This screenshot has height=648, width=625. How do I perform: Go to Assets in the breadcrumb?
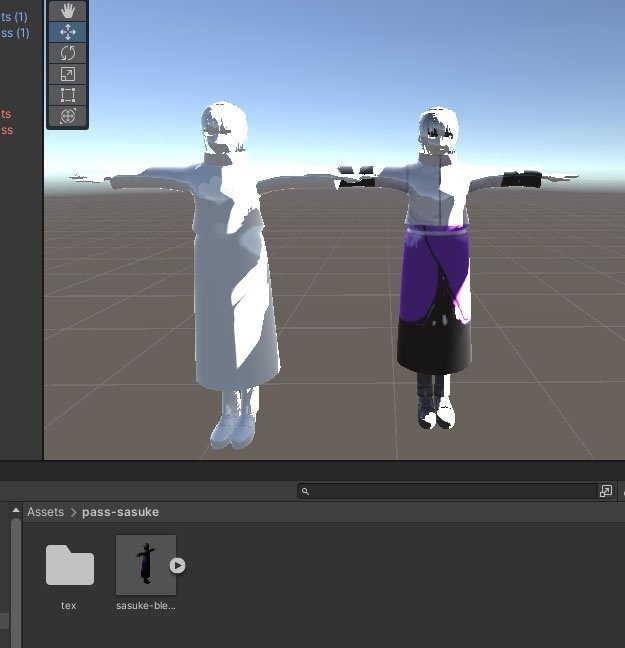coord(45,512)
